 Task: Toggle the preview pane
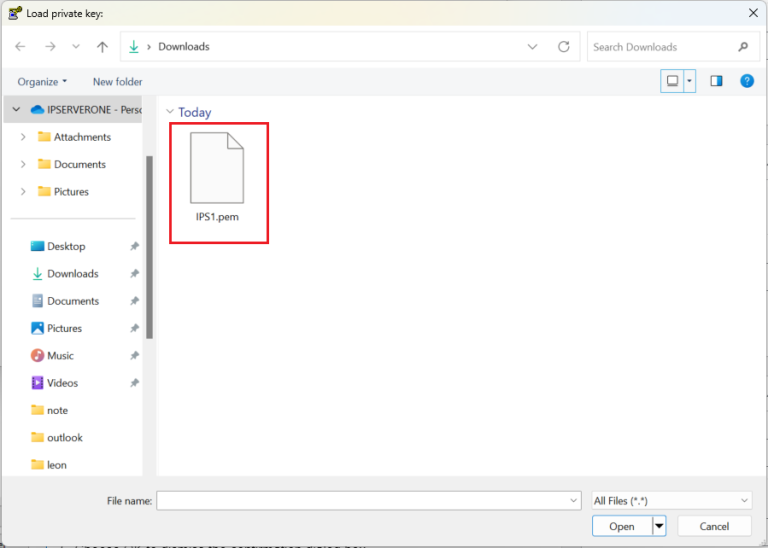716,81
